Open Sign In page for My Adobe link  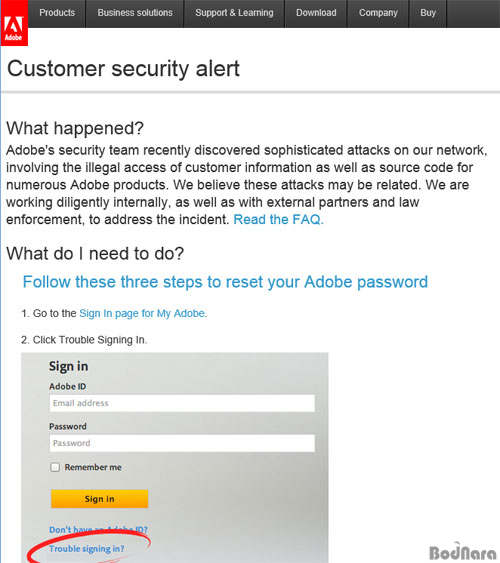[142, 313]
